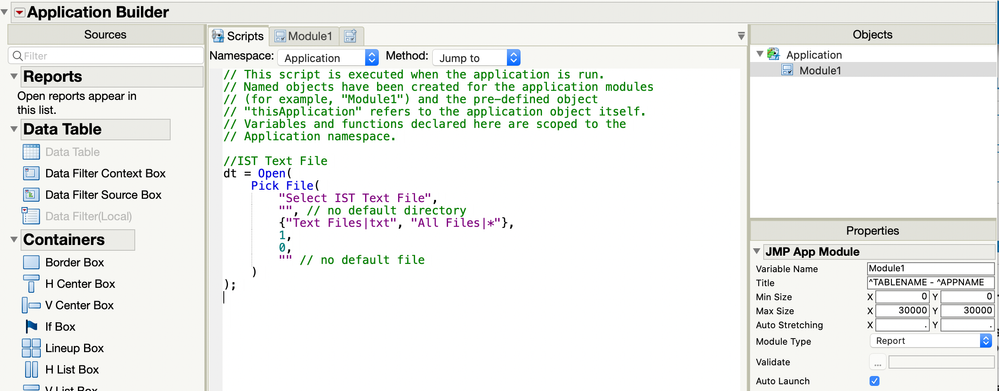Edit the Title field ^TABLENAME - ^APPNAME

point(931,283)
